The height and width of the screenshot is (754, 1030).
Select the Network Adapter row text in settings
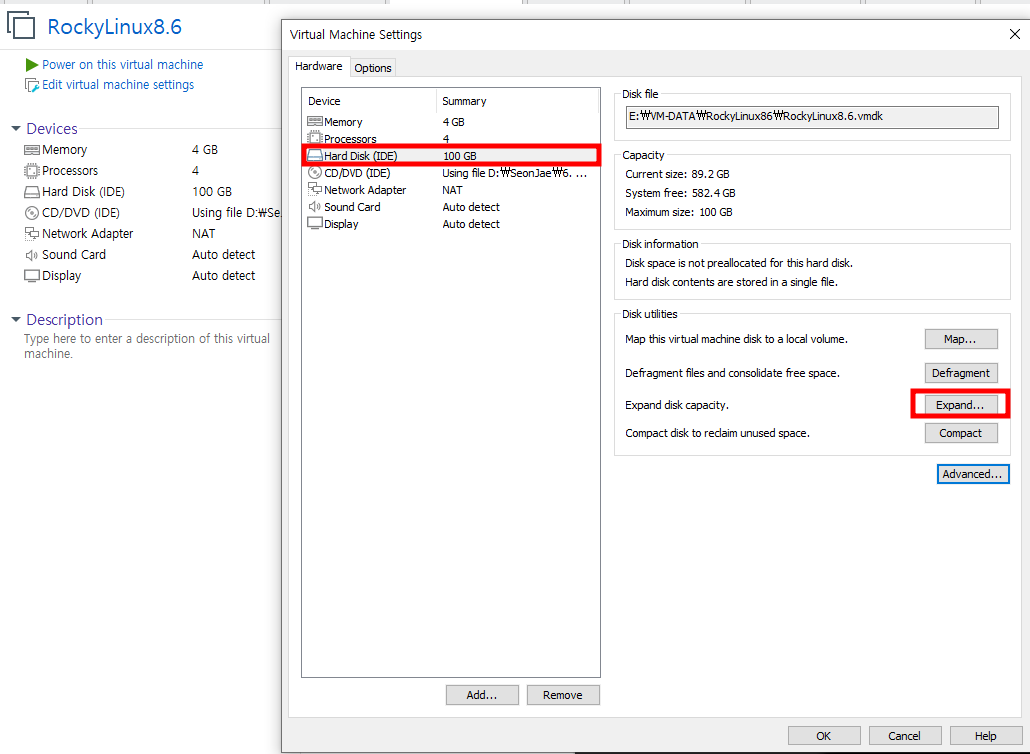point(365,190)
